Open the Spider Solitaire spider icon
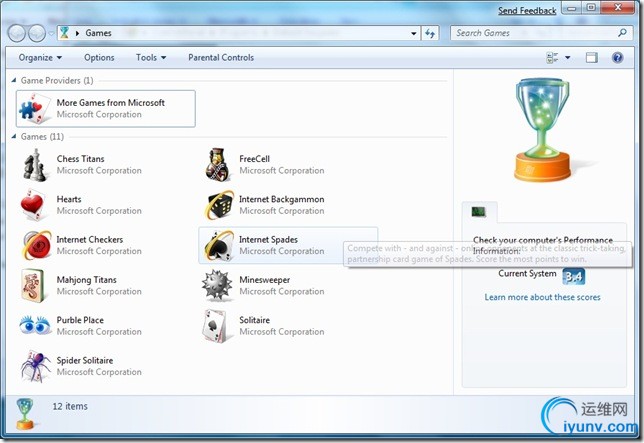The height and width of the screenshot is (443, 644). (35, 366)
